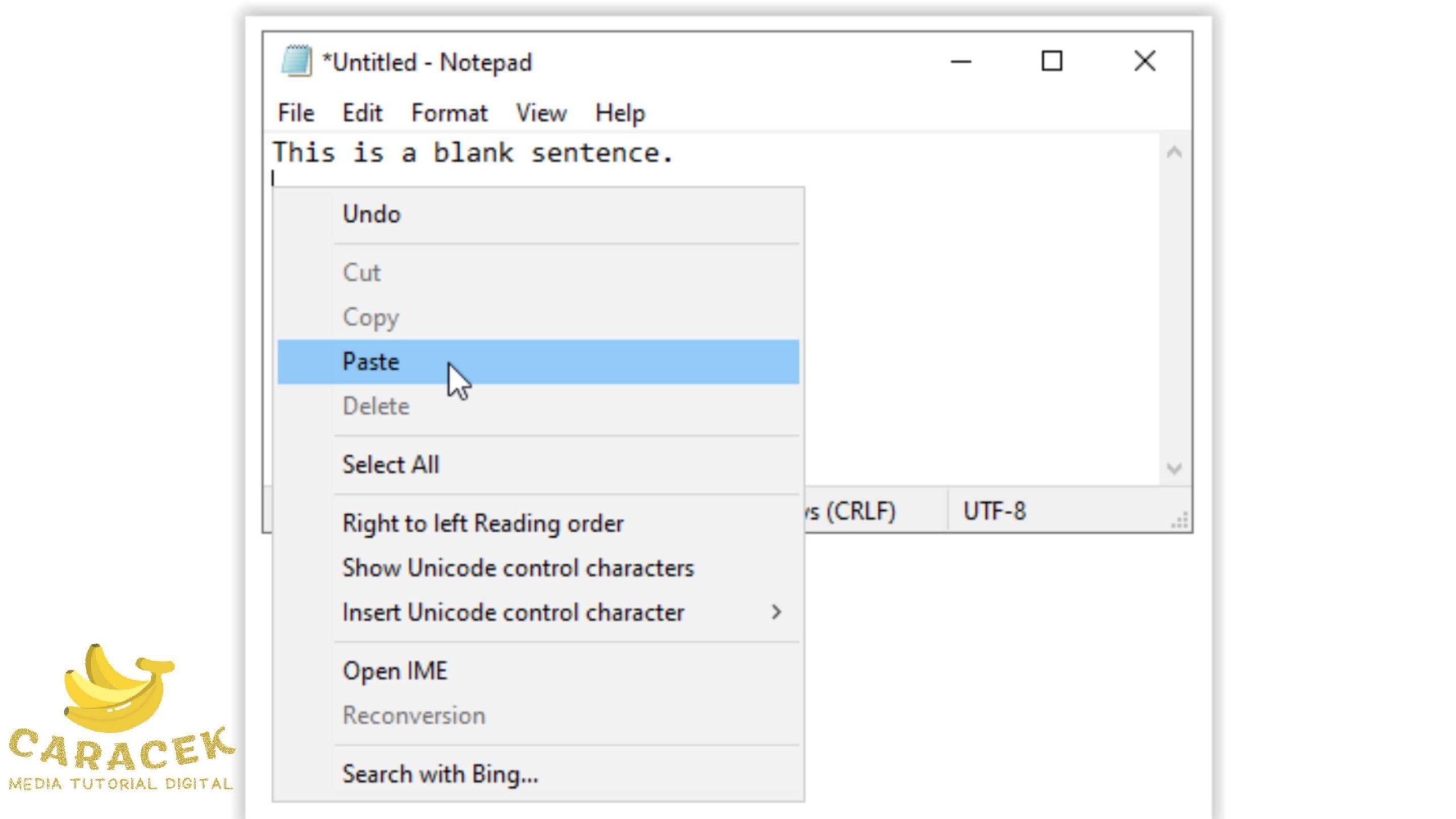This screenshot has height=819, width=1456.
Task: Click the Undo option in context menu
Action: tap(370, 213)
